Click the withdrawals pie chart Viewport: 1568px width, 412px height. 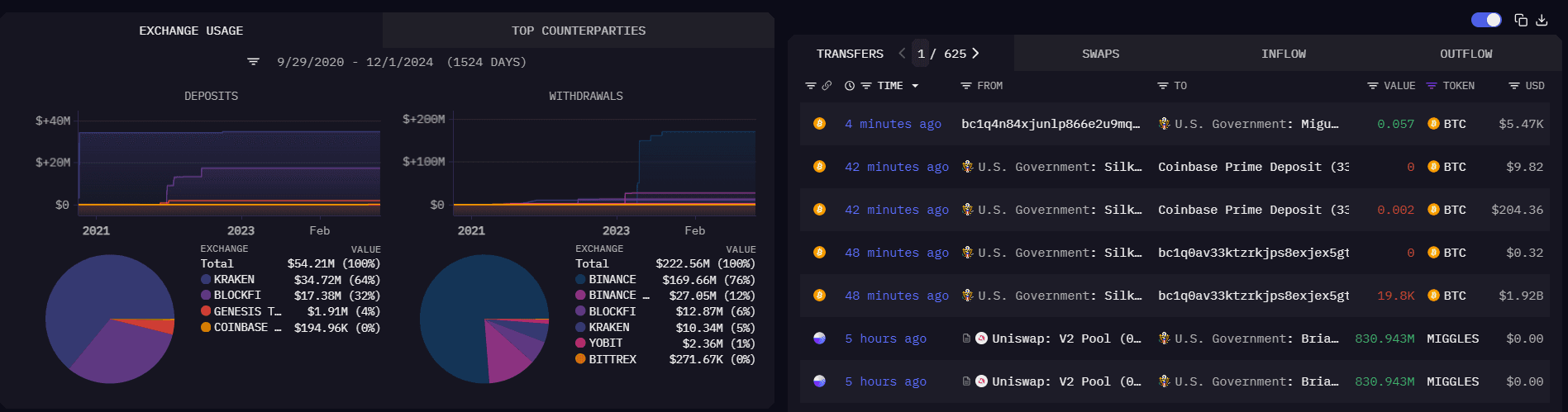(x=484, y=319)
